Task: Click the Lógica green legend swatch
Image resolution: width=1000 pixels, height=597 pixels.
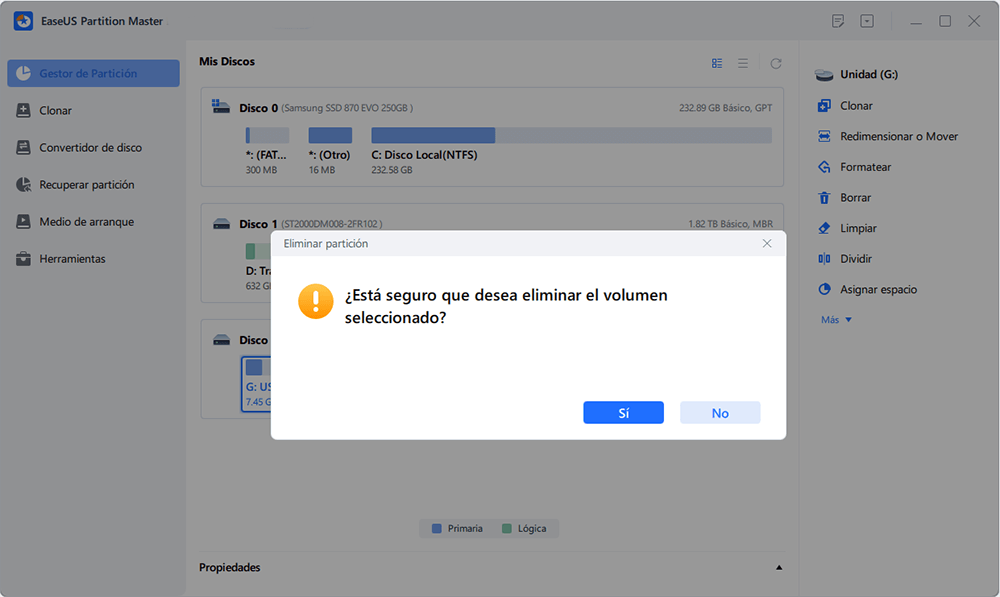Action: coord(507,528)
